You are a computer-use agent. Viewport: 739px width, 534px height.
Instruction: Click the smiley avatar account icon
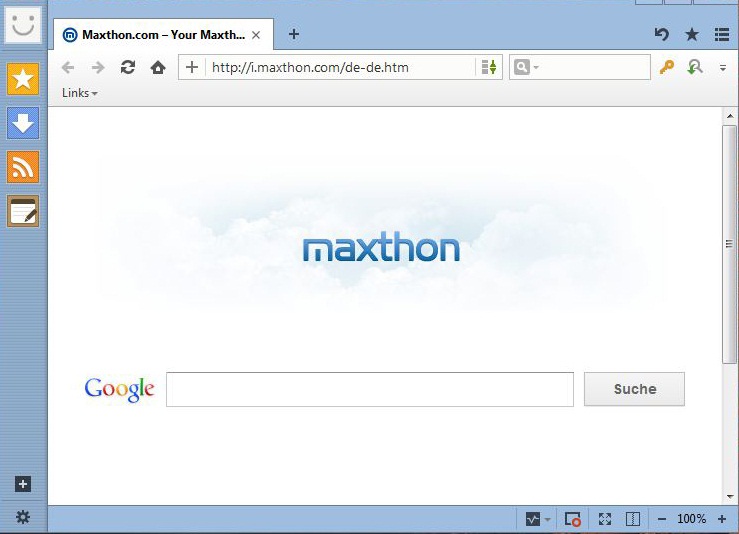[x=23, y=25]
